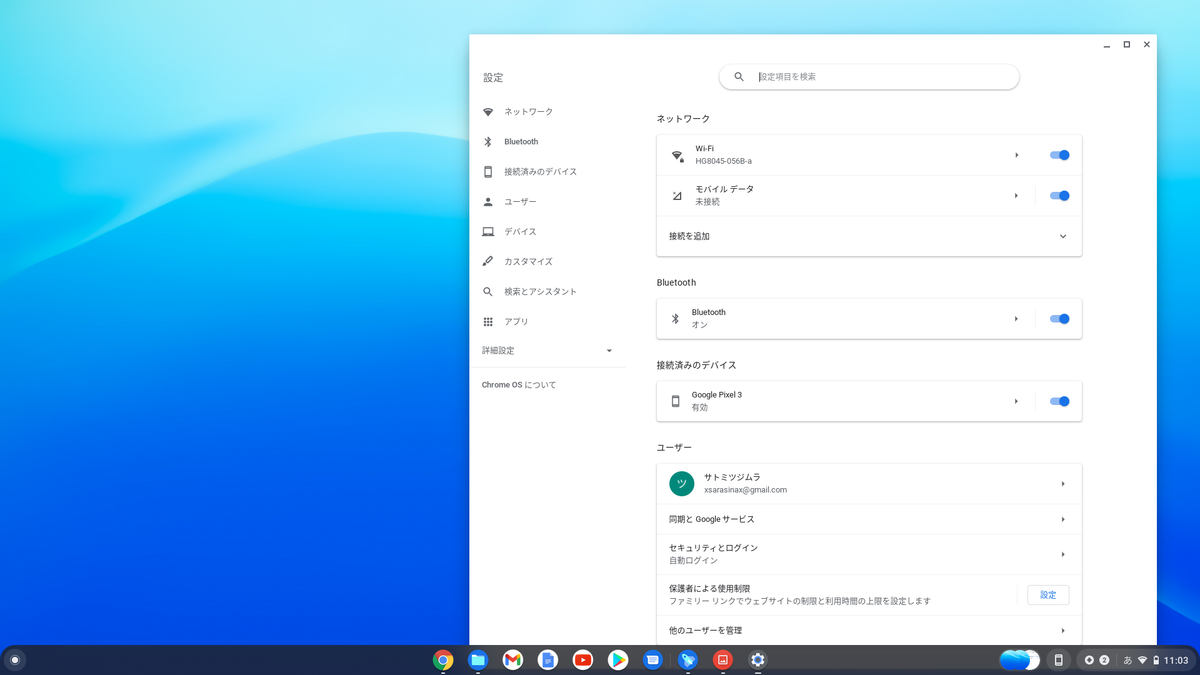Click the 保護者による使用制限 text
Viewport: 1200px width, 675px height.
pyautogui.click(x=709, y=589)
